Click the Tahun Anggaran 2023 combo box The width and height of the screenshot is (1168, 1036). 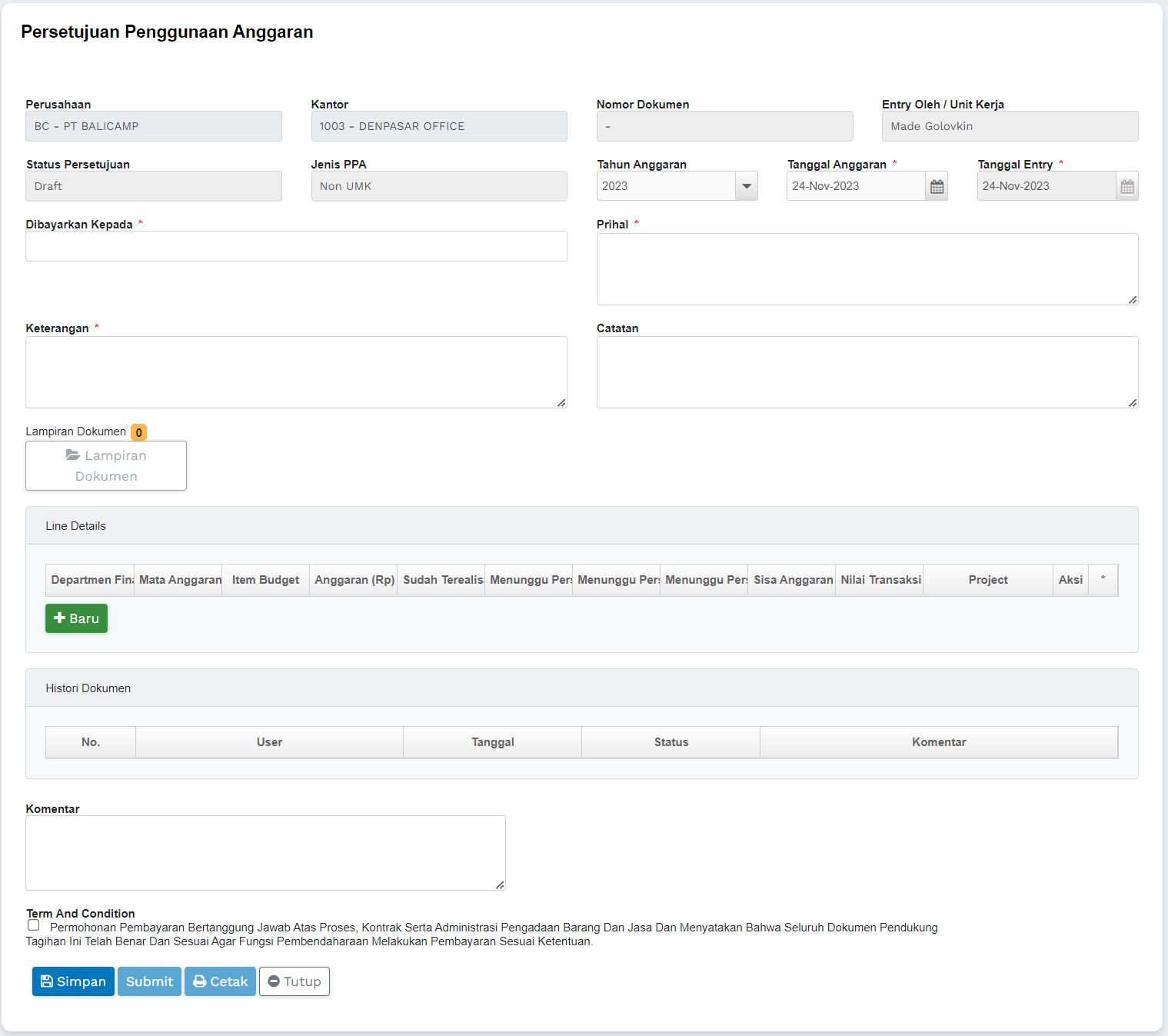(x=666, y=186)
